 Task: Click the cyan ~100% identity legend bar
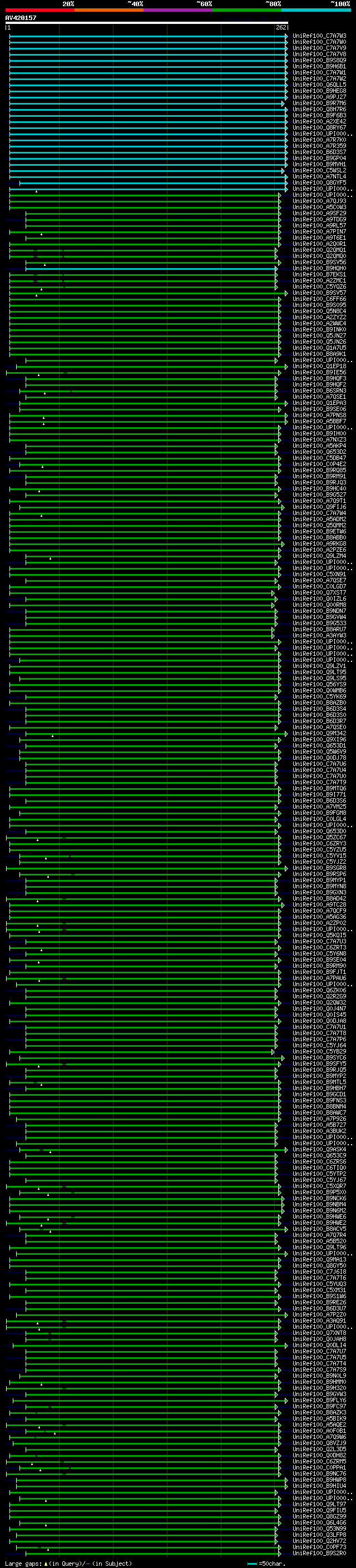click(316, 10)
